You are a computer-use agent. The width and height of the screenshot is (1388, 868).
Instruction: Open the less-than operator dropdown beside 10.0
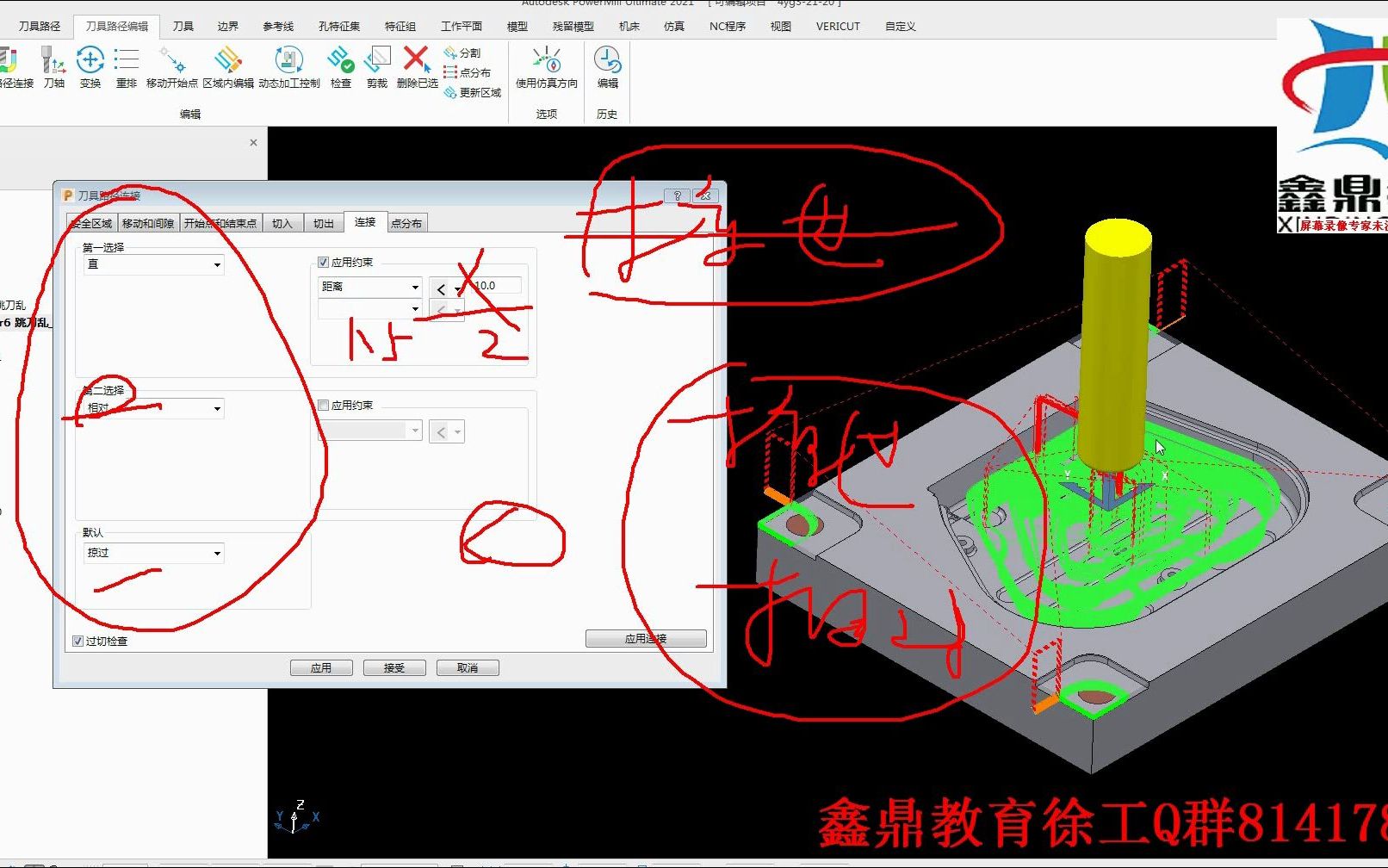448,289
